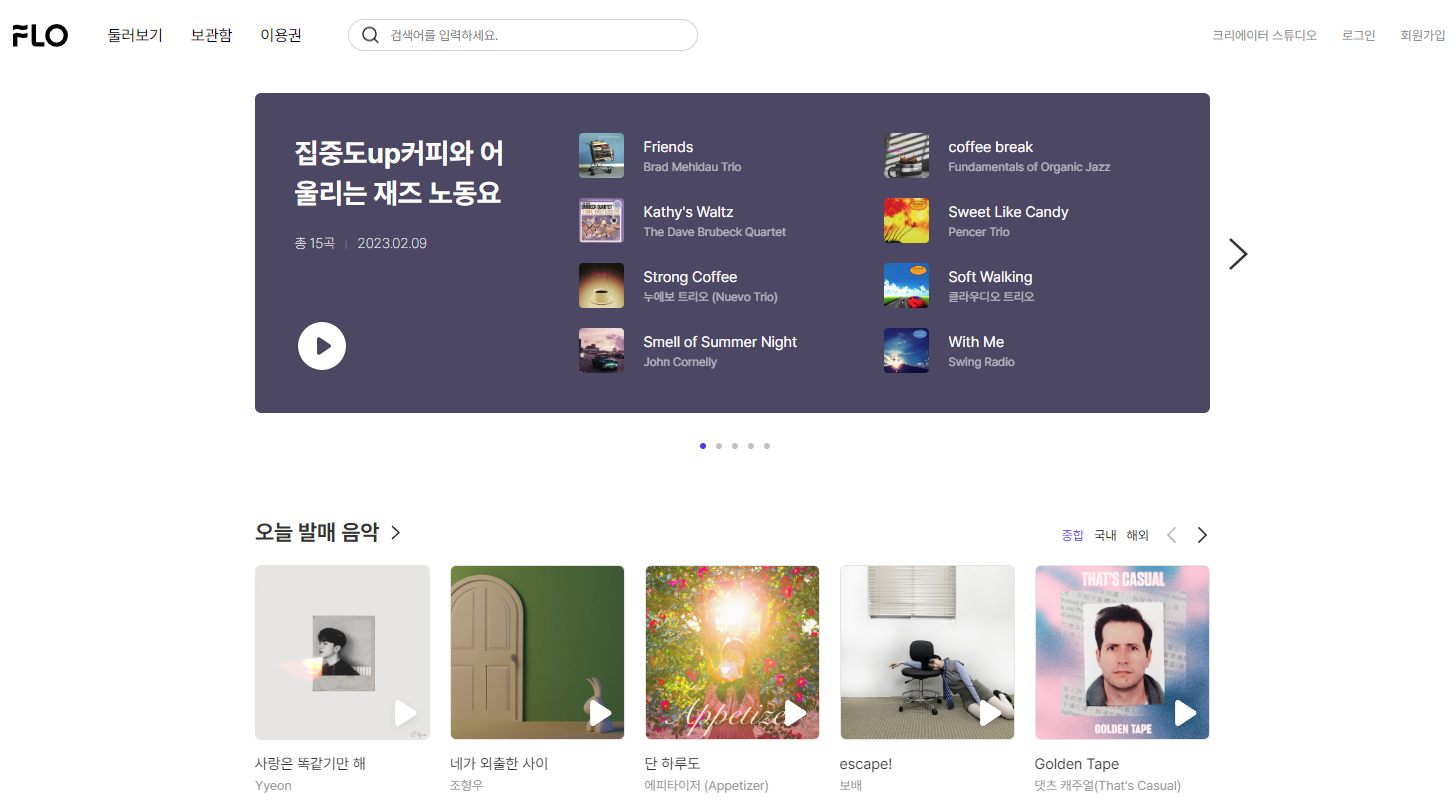Image resolution: width=1456 pixels, height=811 pixels.
Task: Show next new releases with right chevron
Action: tap(1202, 535)
